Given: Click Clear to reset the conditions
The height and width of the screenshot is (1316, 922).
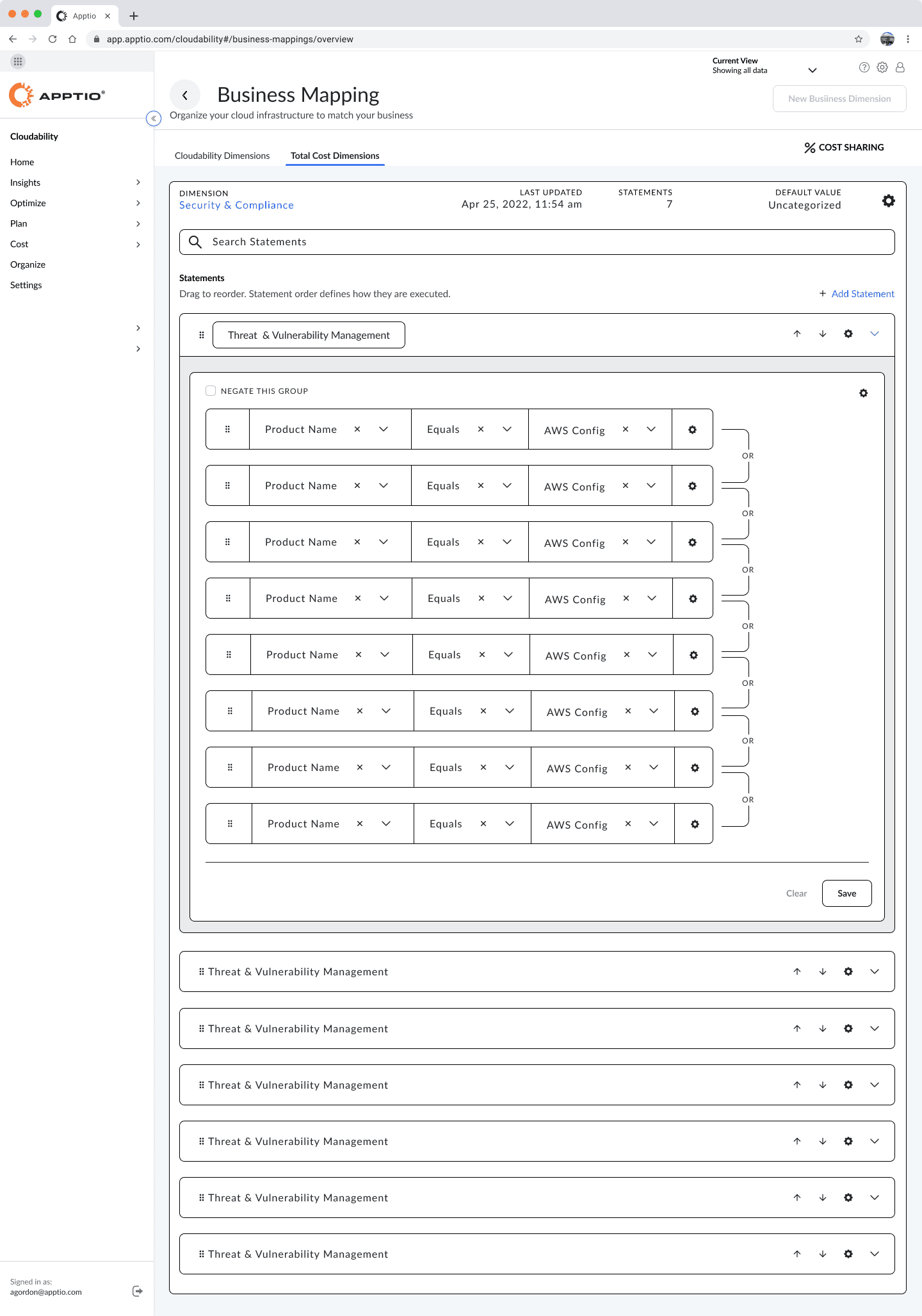Looking at the screenshot, I should coord(797,893).
